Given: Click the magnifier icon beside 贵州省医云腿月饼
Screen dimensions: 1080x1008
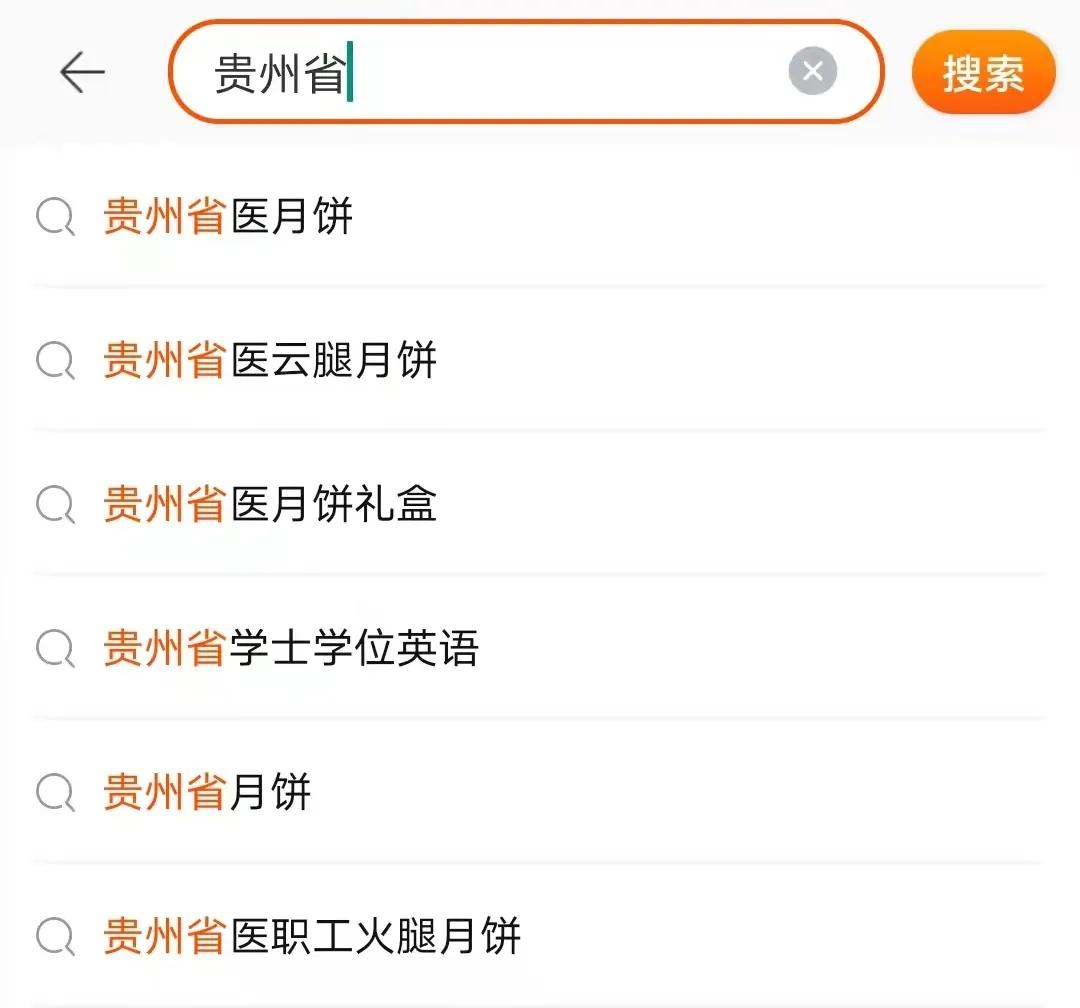Looking at the screenshot, I should pyautogui.click(x=56, y=362).
